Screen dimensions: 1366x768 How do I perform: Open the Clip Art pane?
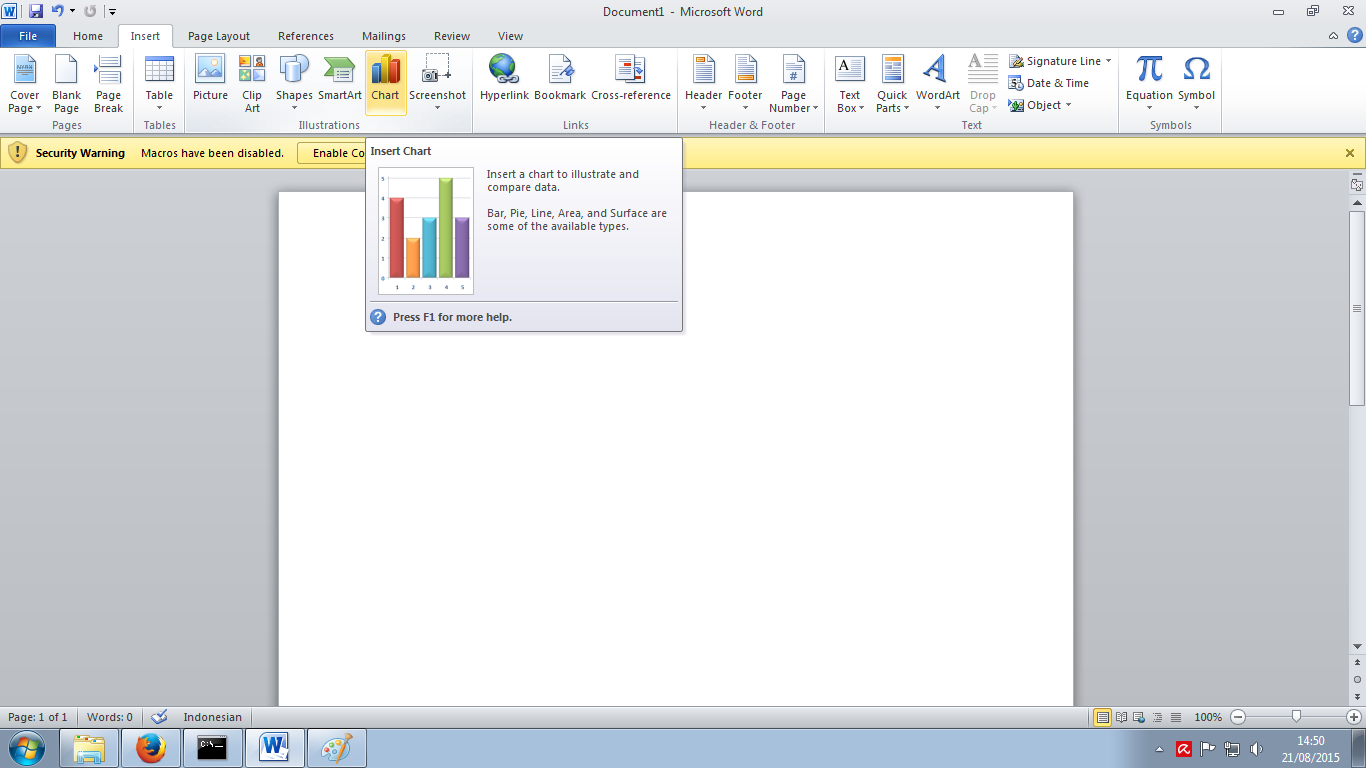[252, 84]
